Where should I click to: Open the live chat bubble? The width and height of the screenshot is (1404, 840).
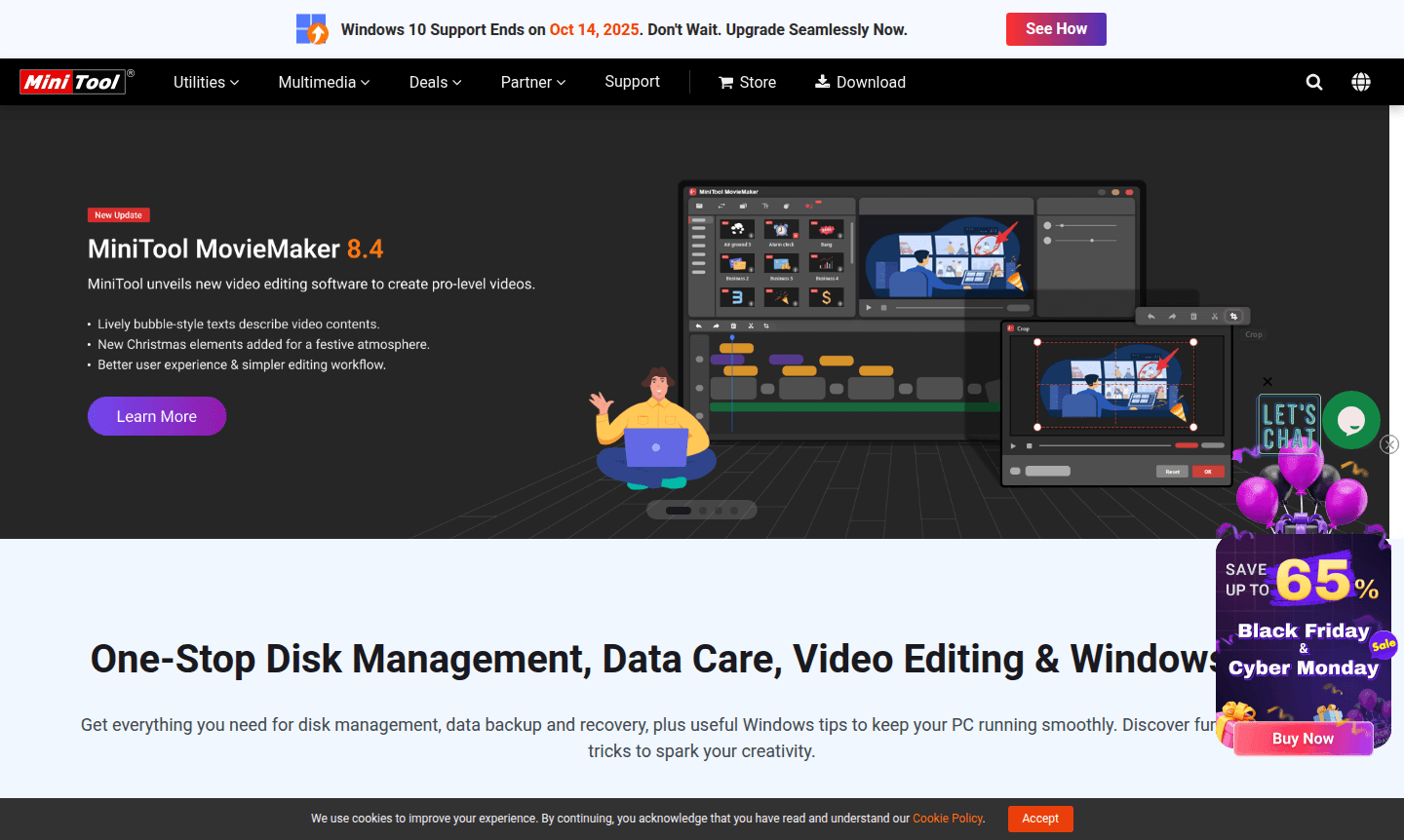(1351, 420)
